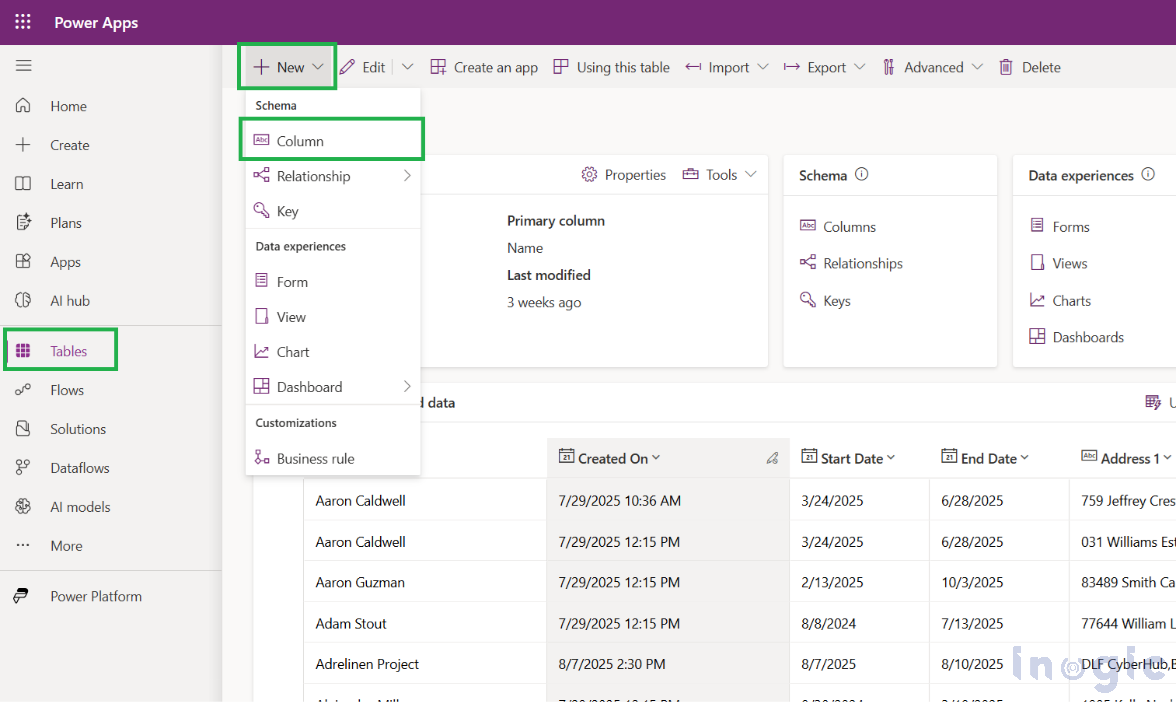Click the pin icon beside Created On
Image resolution: width=1176 pixels, height=704 pixels.
(772, 458)
